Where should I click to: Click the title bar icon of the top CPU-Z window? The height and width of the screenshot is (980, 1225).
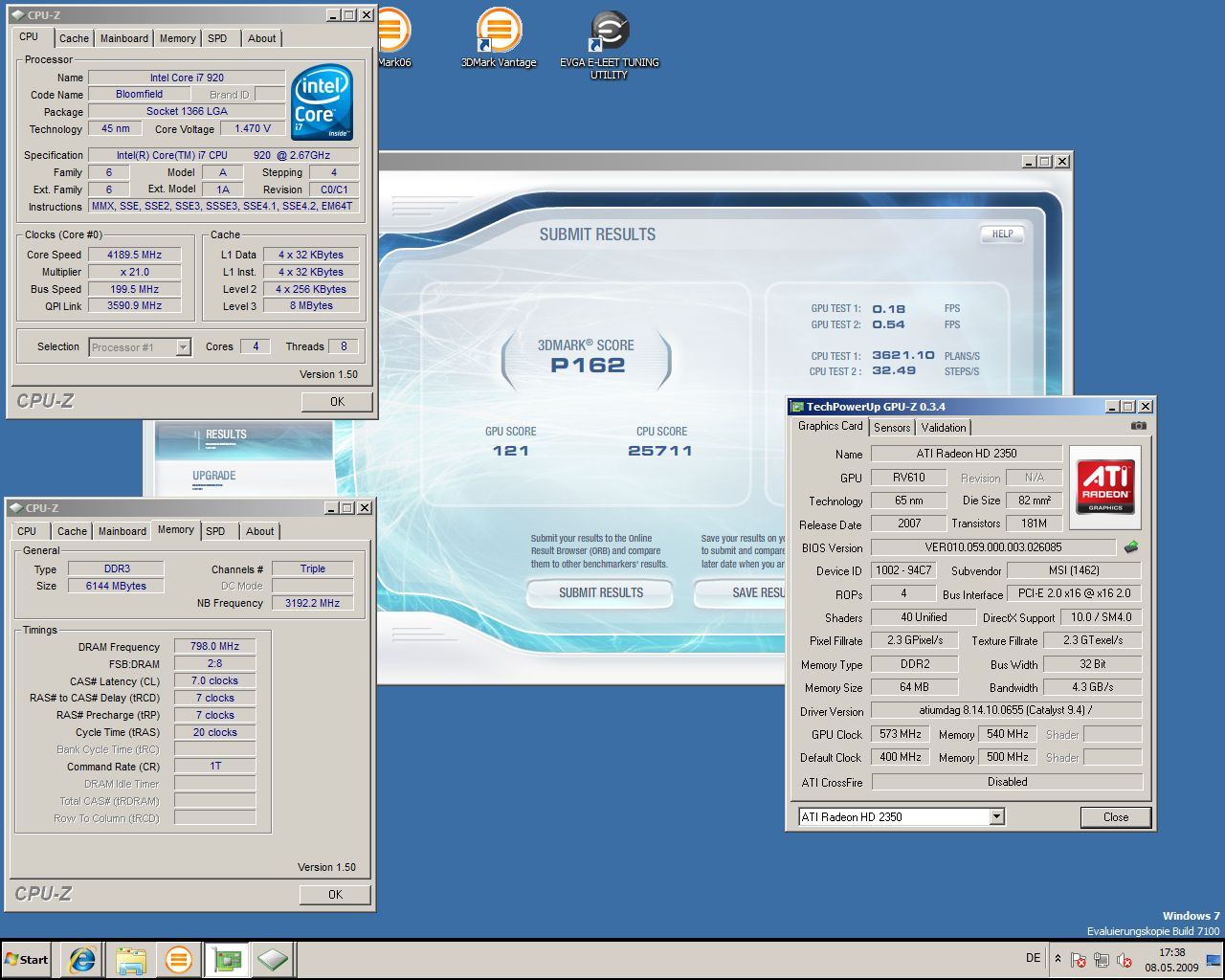17,15
